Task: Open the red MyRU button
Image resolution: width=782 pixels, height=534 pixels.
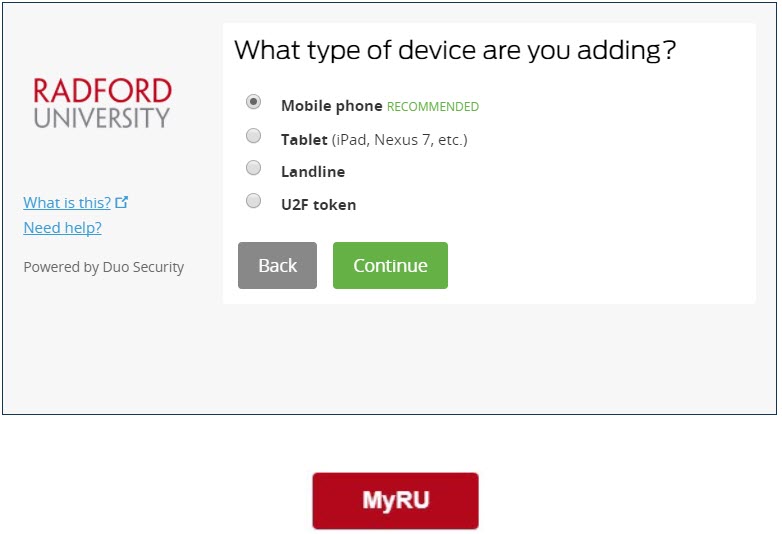Action: click(395, 500)
